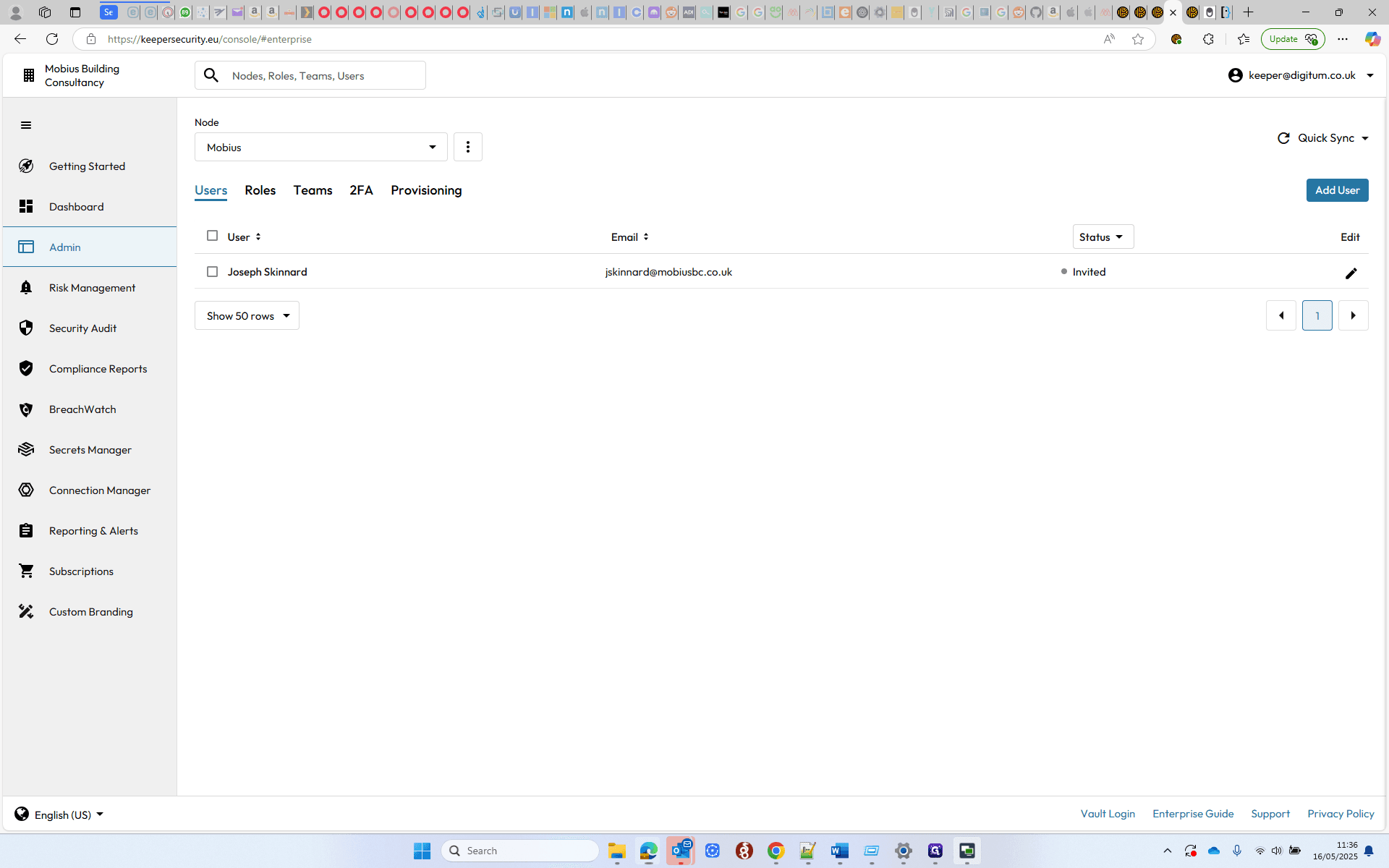Open File Explorer from taskbar
Viewport: 1389px width, 868px height.
[616, 851]
